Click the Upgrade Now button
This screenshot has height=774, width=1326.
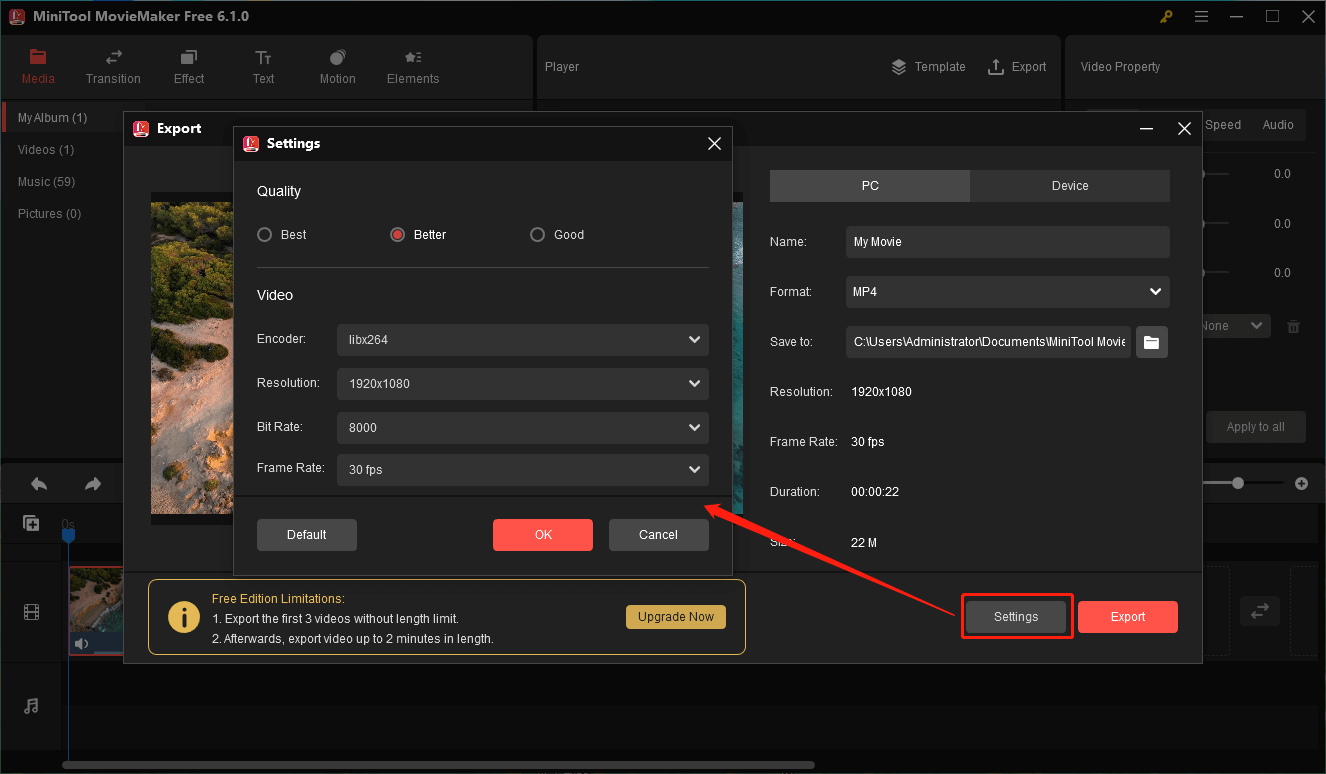pyautogui.click(x=676, y=617)
